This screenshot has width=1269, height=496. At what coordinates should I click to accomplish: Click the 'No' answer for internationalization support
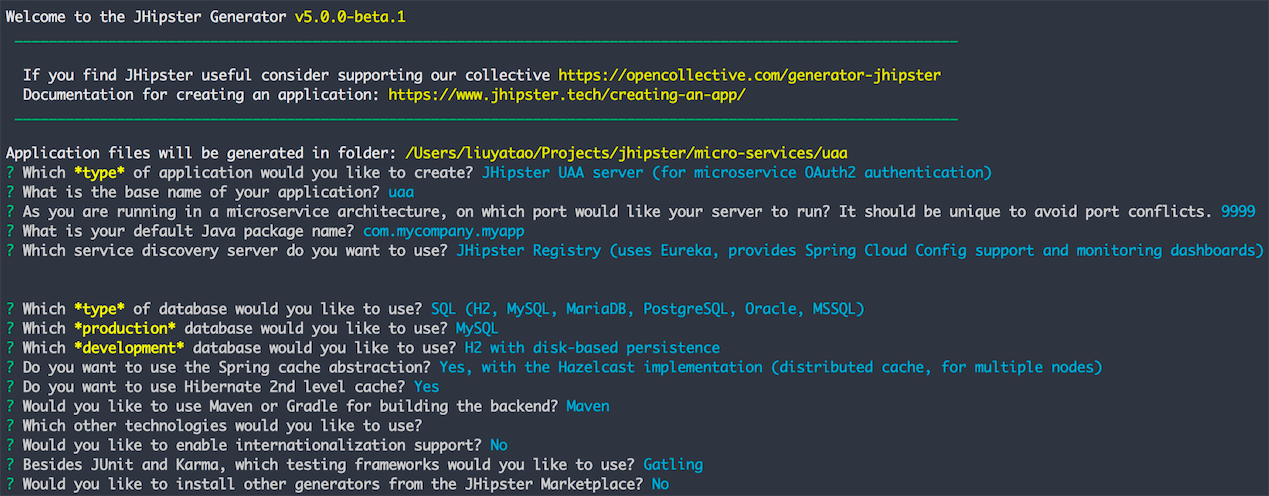(499, 445)
